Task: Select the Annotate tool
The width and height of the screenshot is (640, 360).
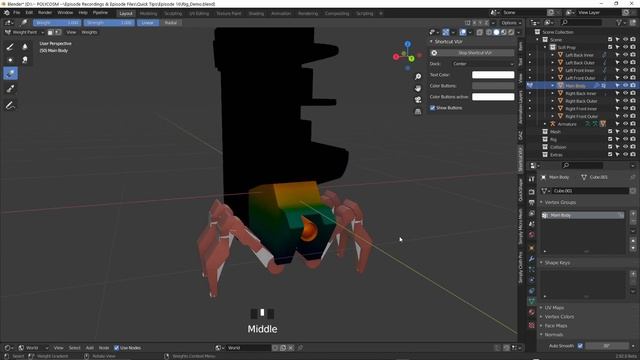Action: [10, 105]
